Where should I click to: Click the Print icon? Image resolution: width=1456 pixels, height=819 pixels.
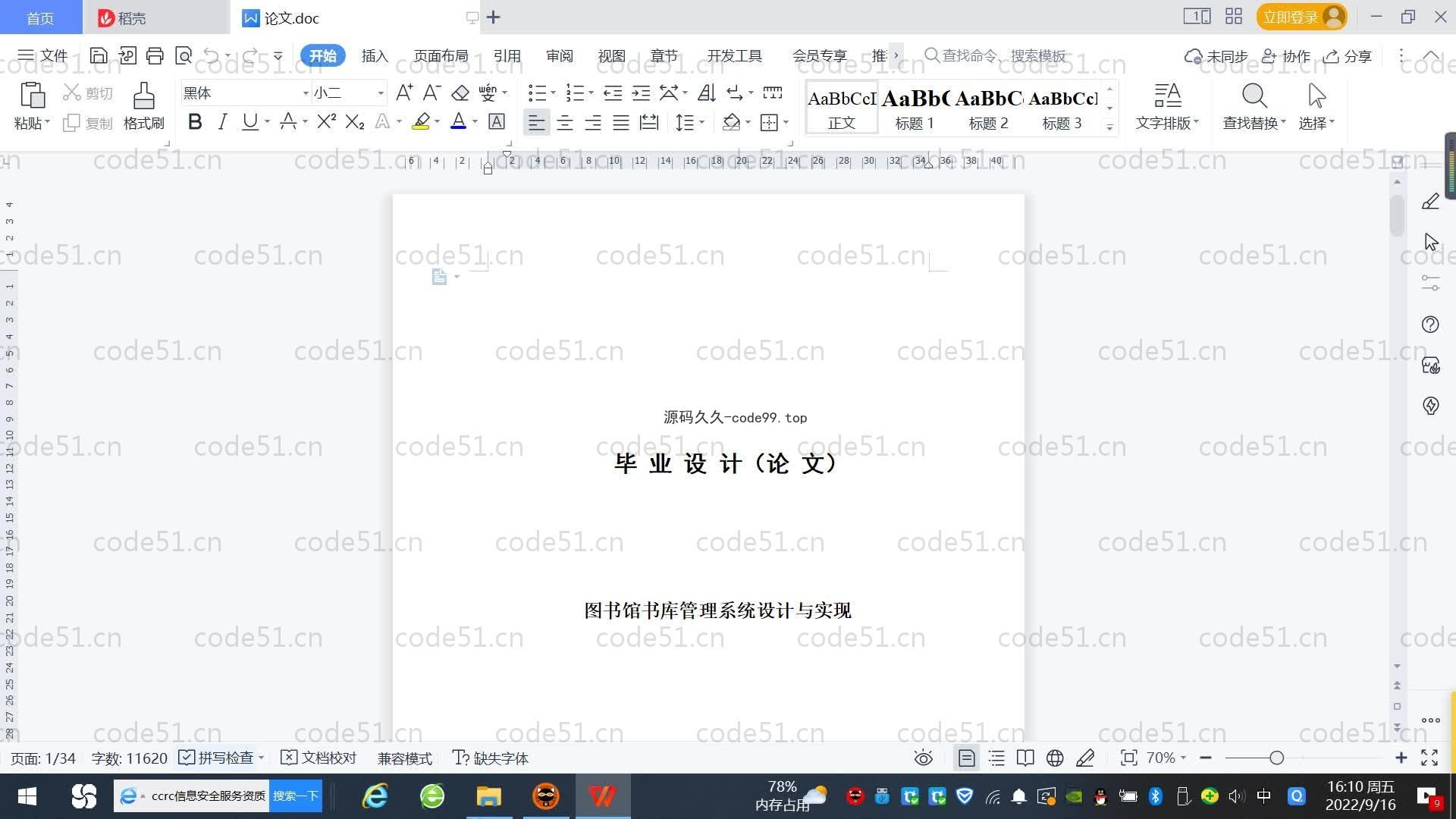tap(155, 55)
